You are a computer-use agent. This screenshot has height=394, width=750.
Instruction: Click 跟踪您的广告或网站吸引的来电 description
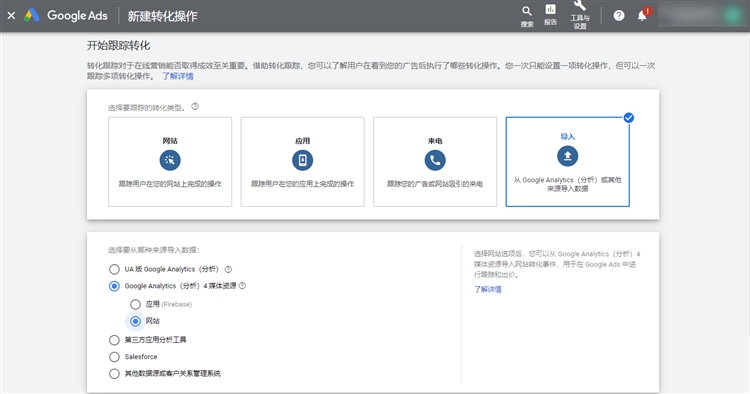pyautogui.click(x=435, y=184)
